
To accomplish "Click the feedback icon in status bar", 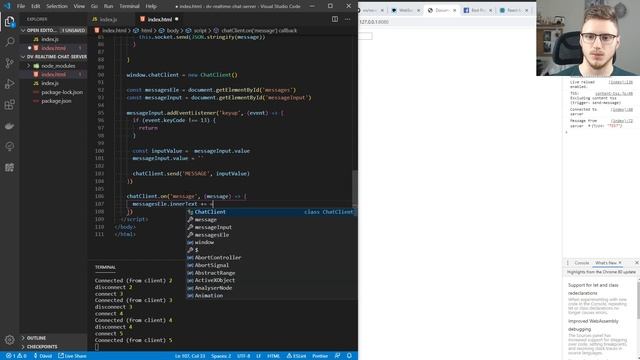I will (x=337, y=356).
